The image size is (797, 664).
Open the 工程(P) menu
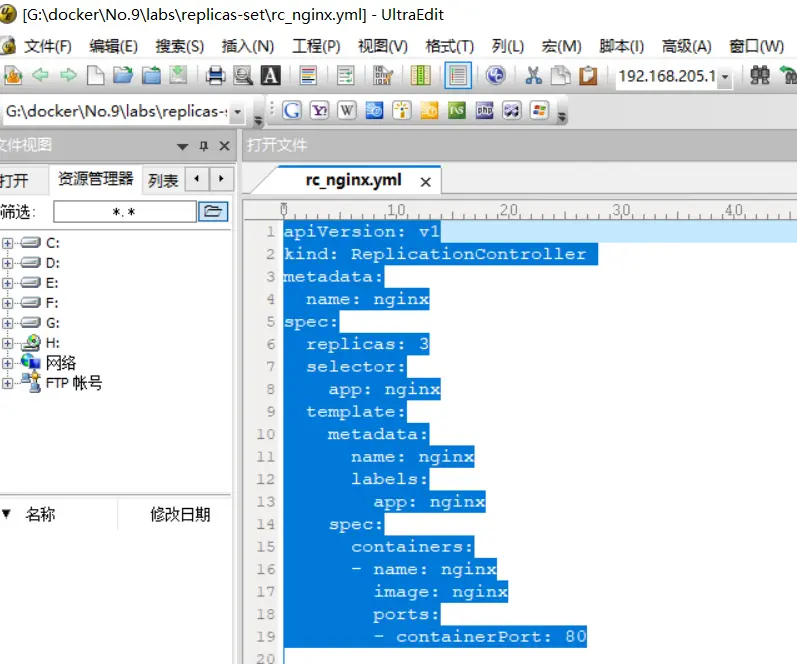316,46
